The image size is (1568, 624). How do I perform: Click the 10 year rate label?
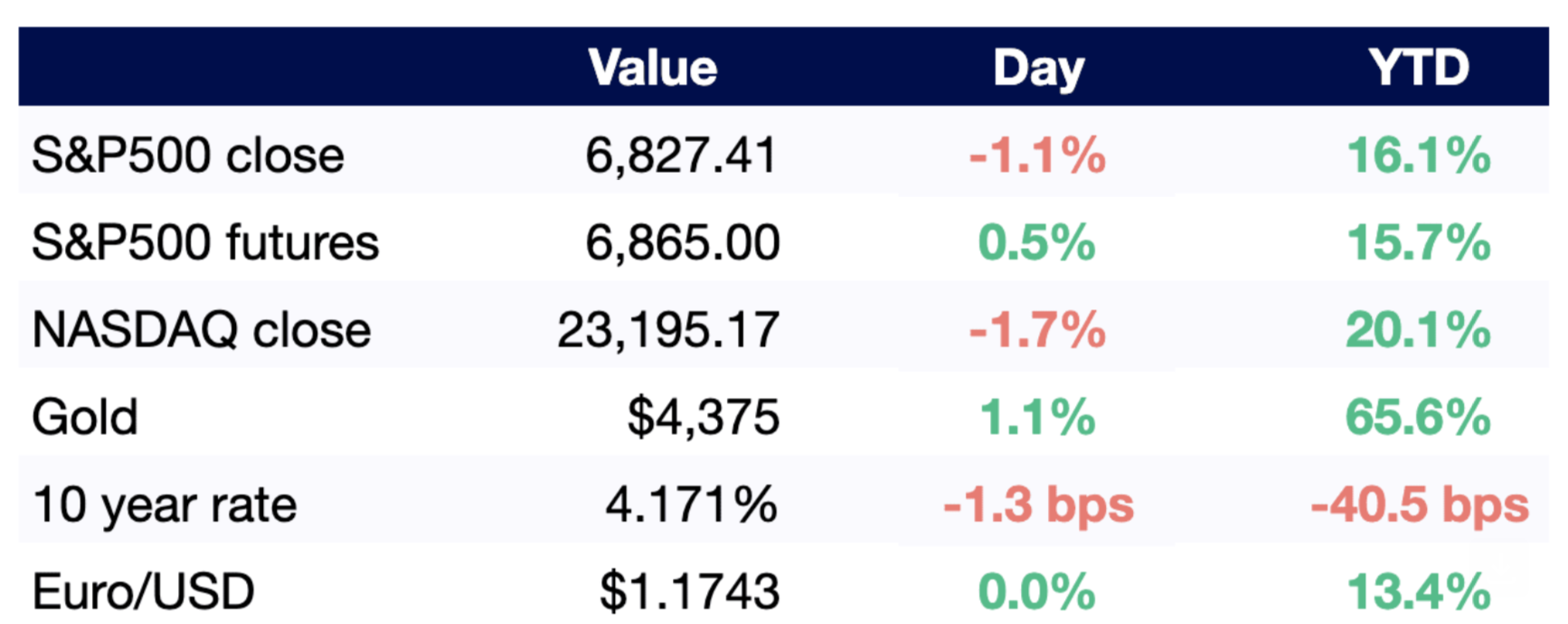click(165, 505)
